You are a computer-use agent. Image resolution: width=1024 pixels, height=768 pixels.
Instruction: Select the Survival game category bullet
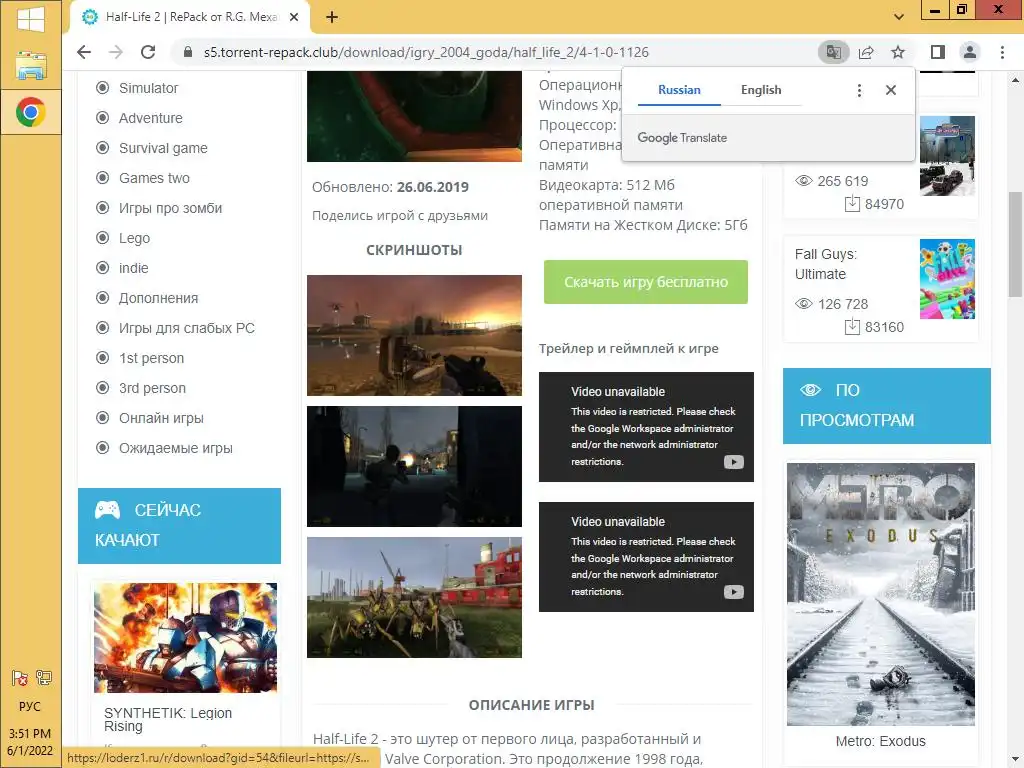(x=103, y=148)
